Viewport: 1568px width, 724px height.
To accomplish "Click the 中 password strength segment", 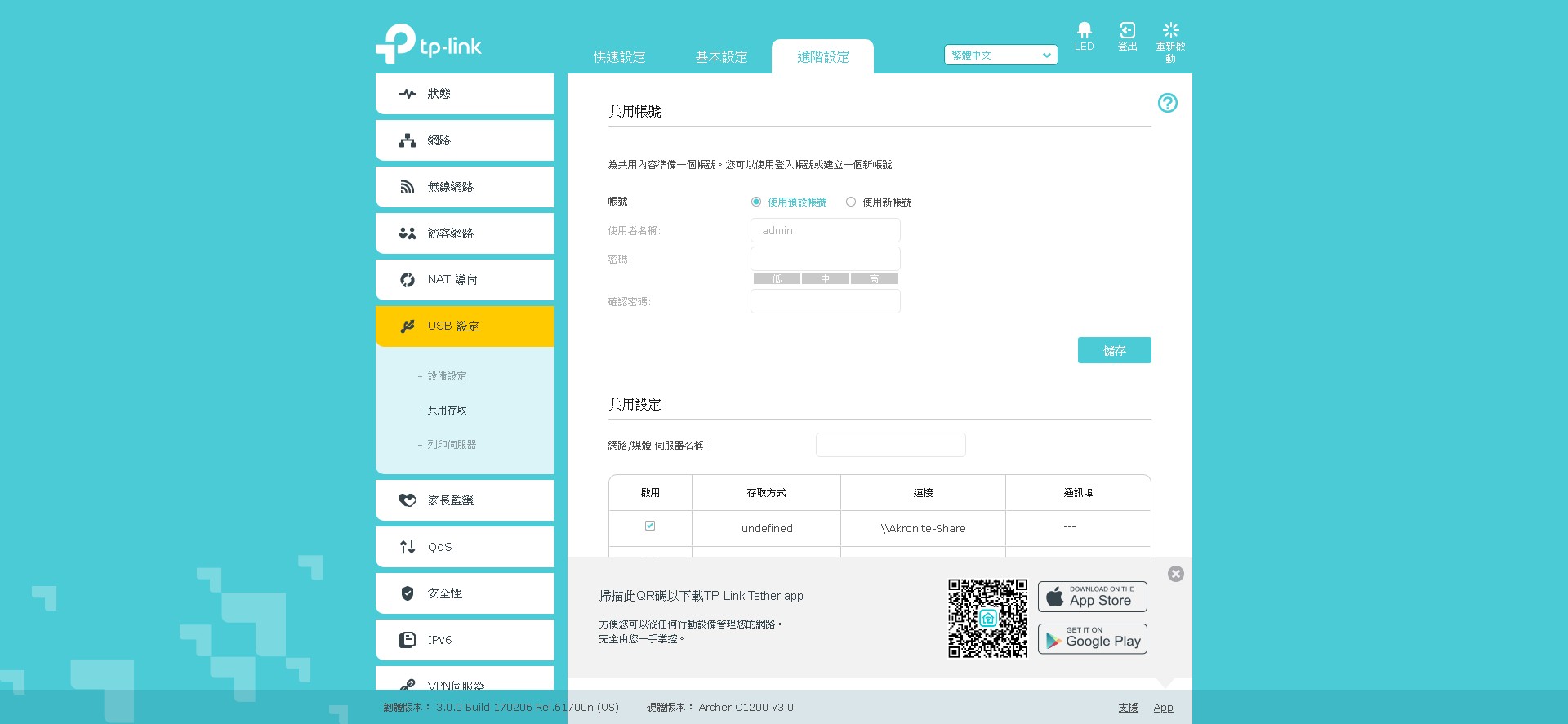I will click(825, 279).
